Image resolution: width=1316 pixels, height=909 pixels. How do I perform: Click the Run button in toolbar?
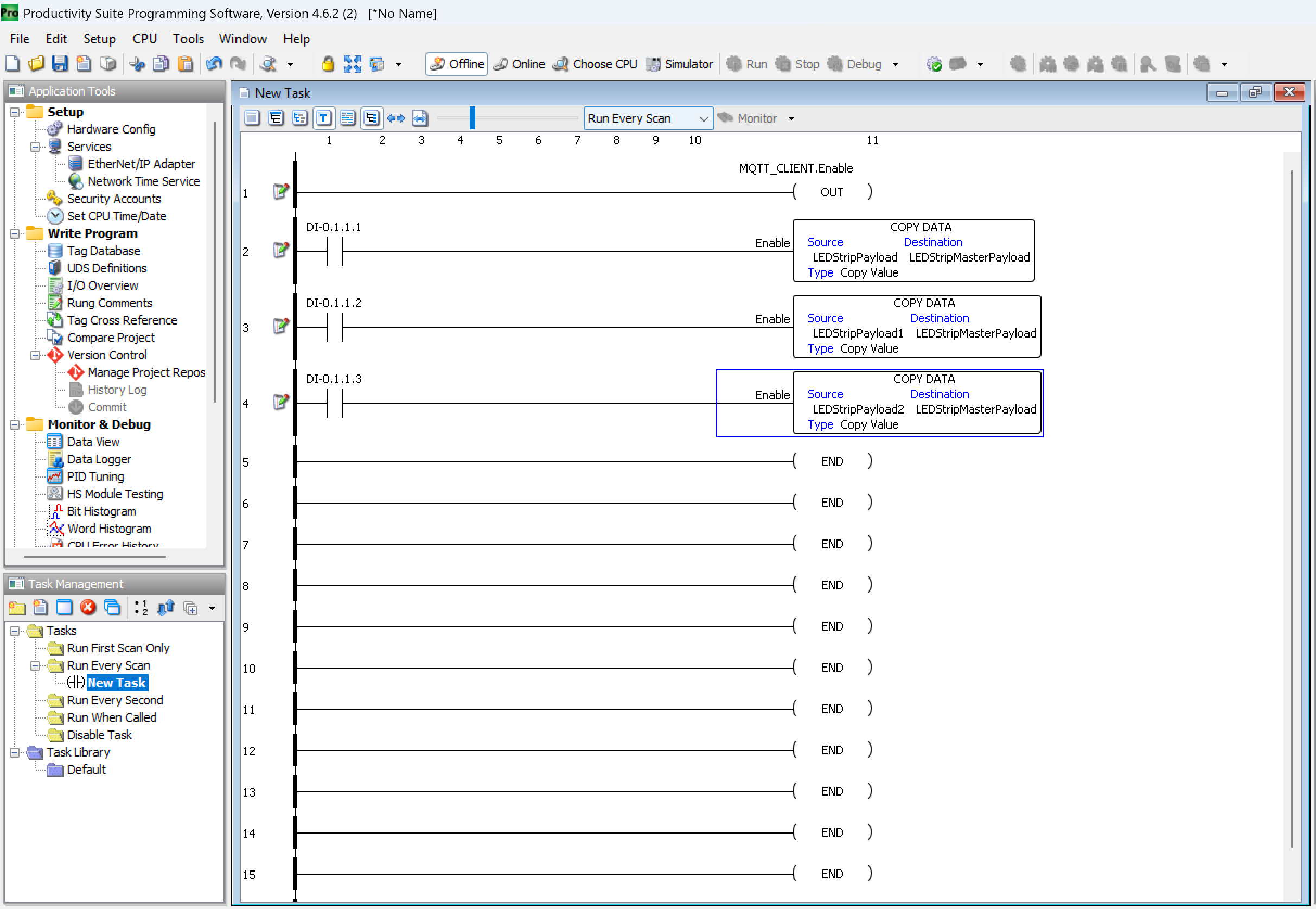tap(747, 64)
